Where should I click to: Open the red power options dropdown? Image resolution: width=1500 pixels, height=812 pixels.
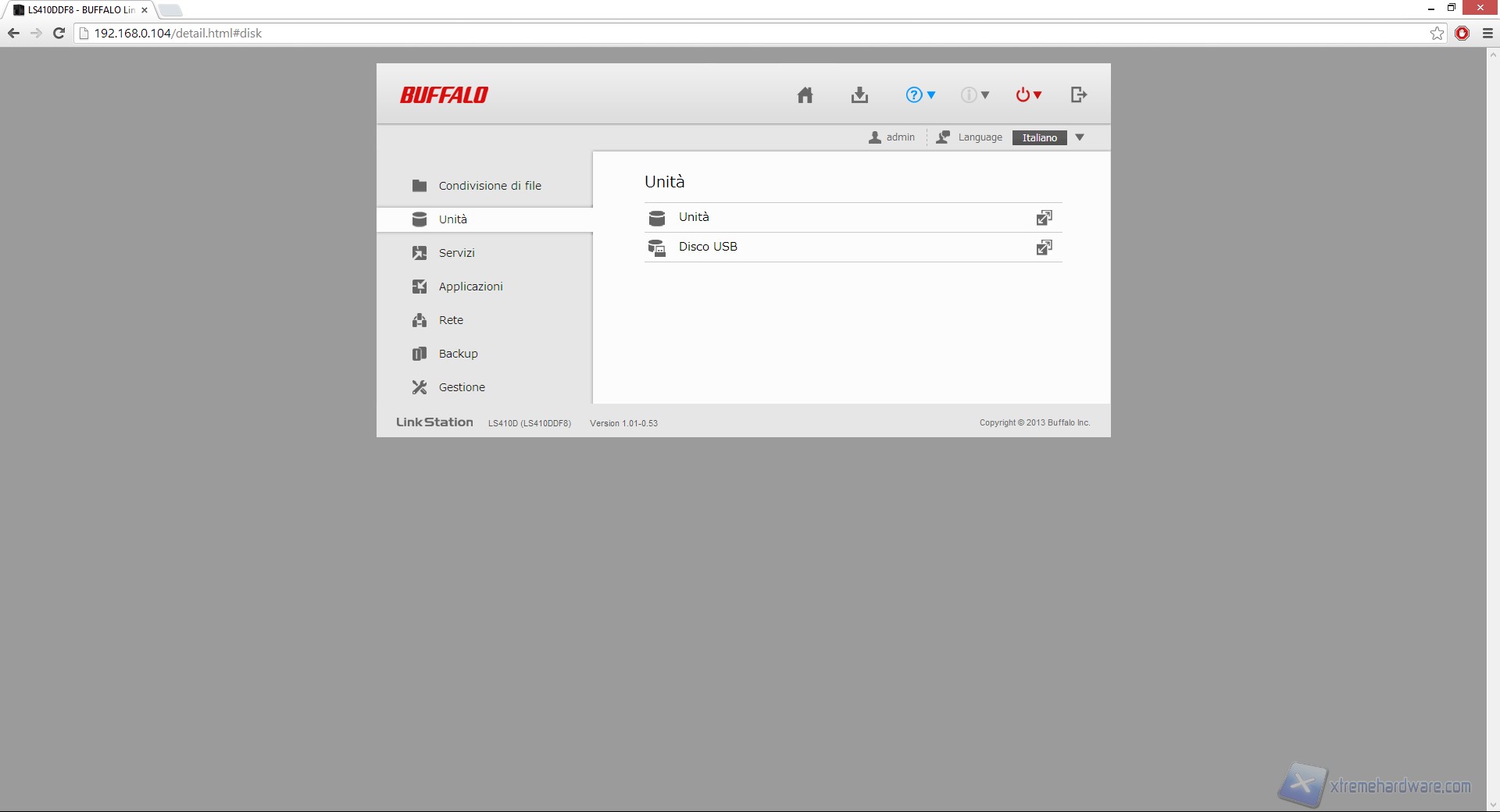(x=1028, y=95)
